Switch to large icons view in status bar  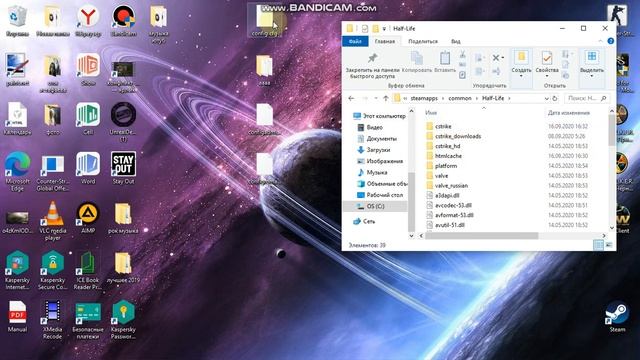[x=609, y=245]
